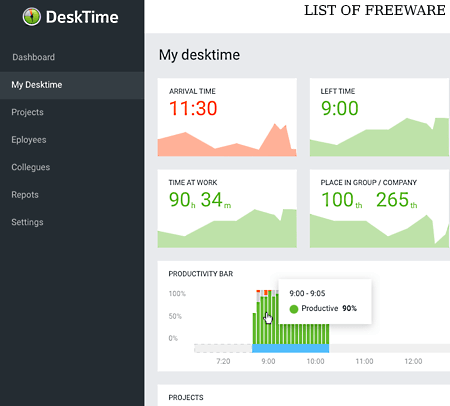Screen dimensions: 450x406
Task: Open the Dashboard menu item
Action: tap(34, 57)
